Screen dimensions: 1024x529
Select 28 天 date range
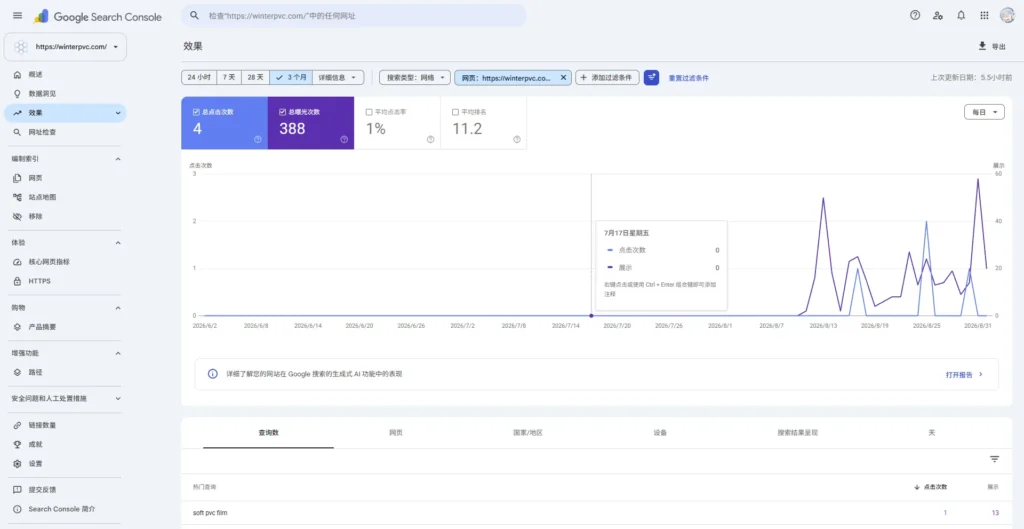255,78
